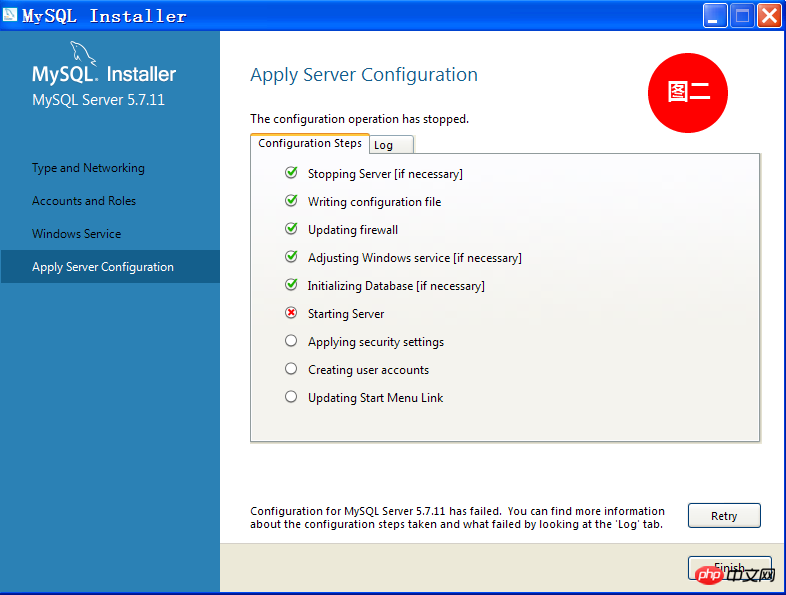Switch to the Log tab

click(x=392, y=145)
